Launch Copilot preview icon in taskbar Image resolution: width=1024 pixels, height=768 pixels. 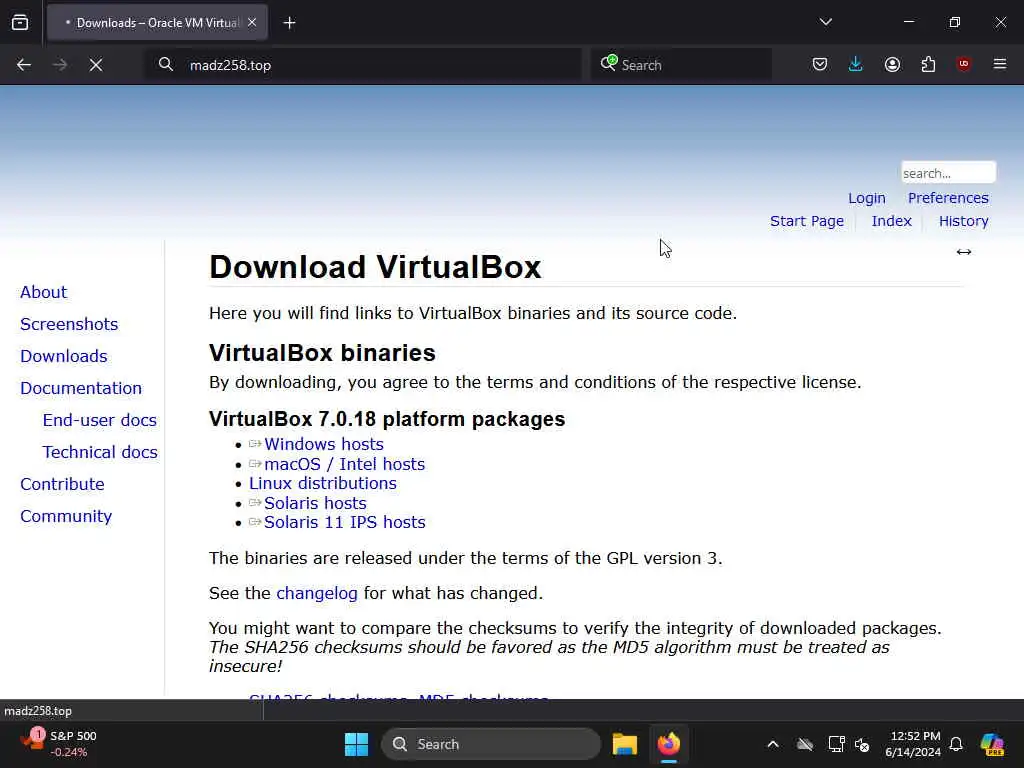click(x=992, y=744)
